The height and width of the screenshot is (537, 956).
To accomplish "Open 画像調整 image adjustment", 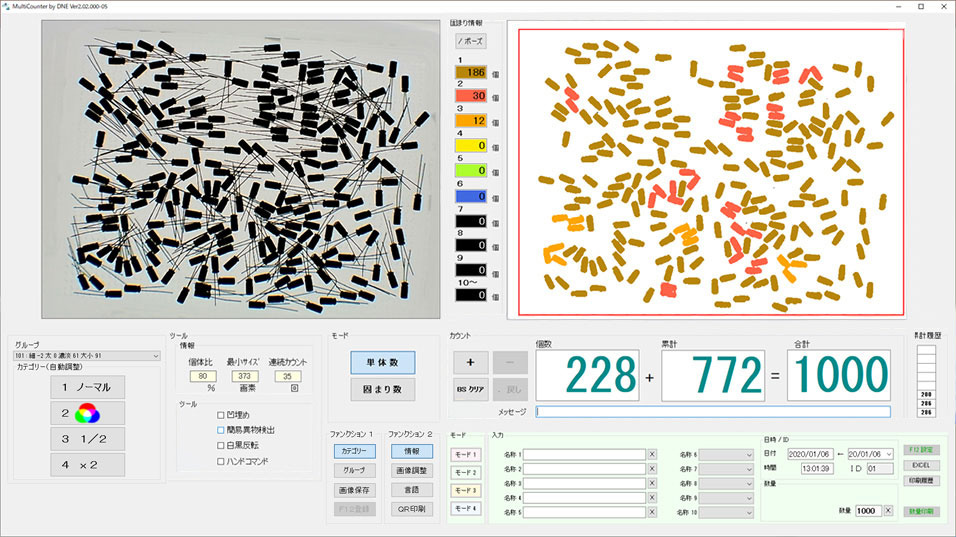I will [x=412, y=471].
